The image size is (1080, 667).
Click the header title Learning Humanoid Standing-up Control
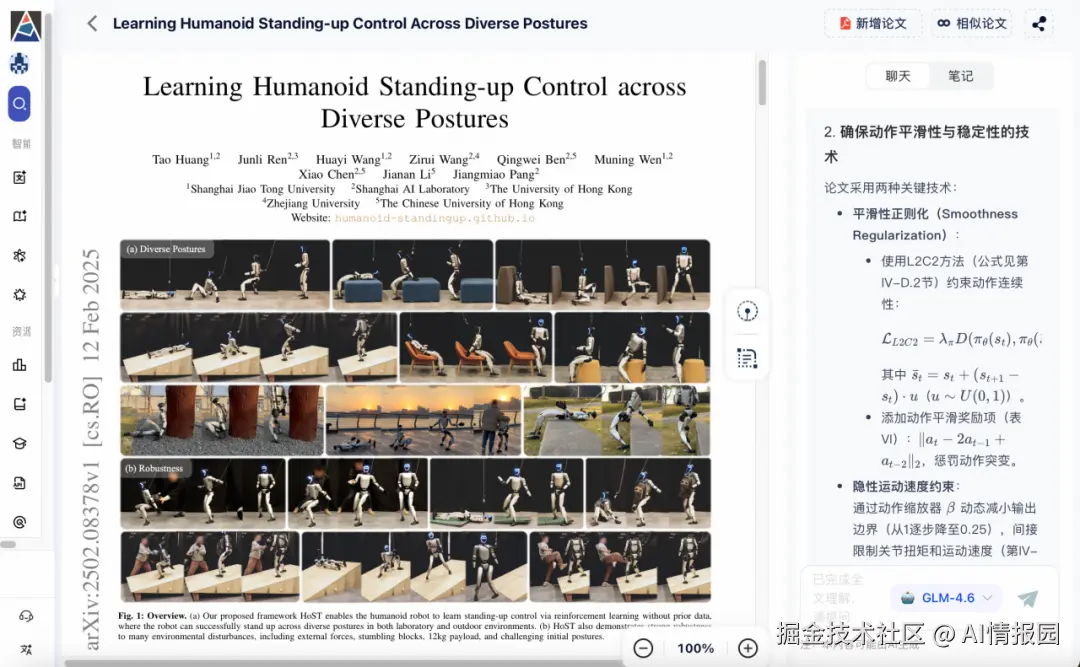point(350,23)
